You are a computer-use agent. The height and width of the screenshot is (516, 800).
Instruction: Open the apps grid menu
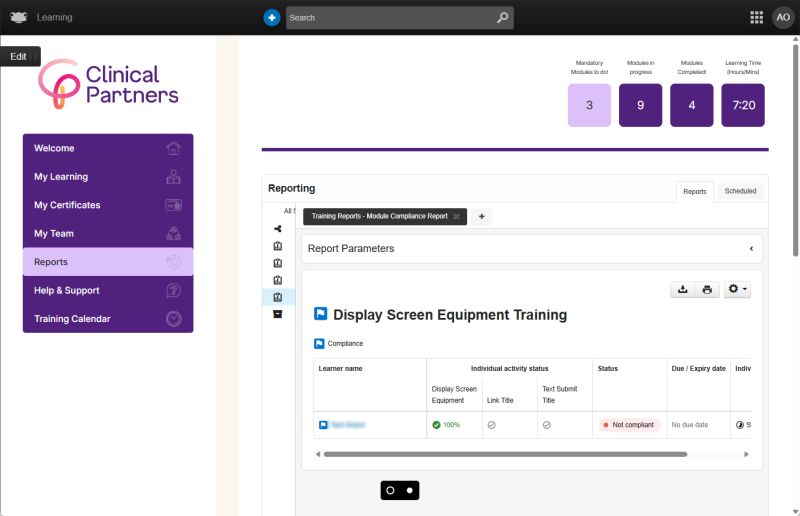(x=756, y=17)
